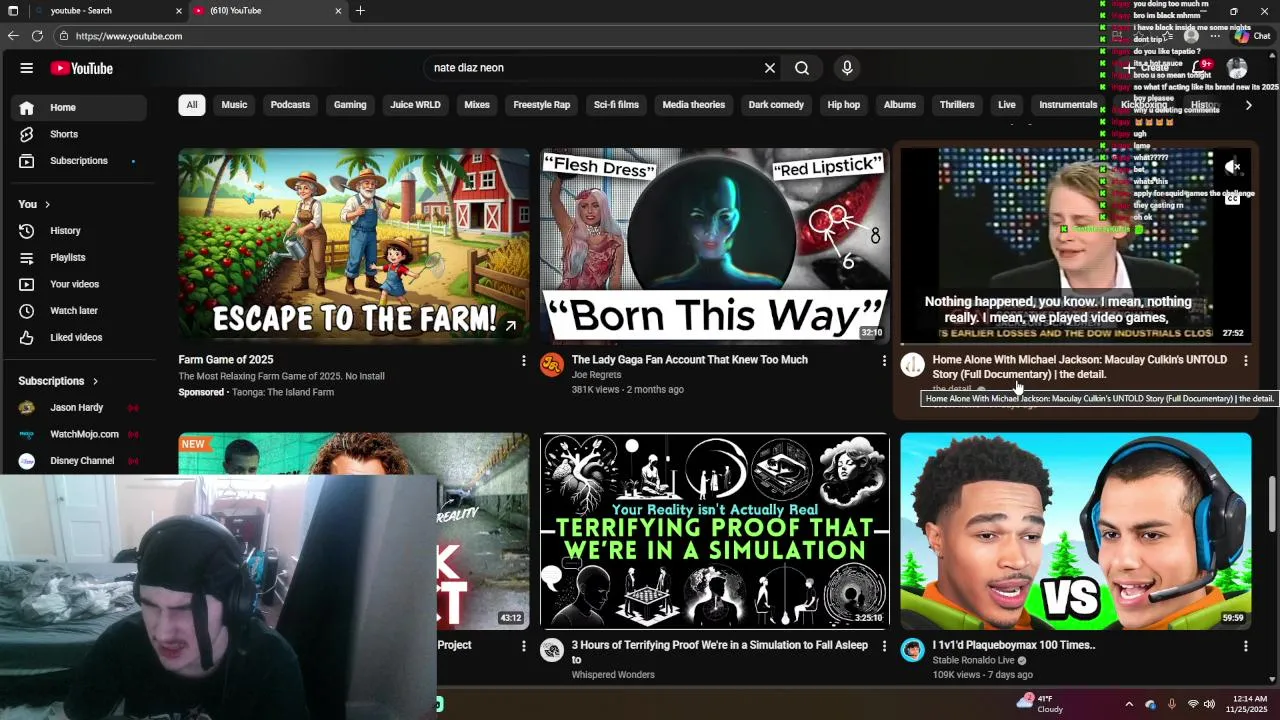Select the Podcasts filter chip
This screenshot has width=1280, height=720.
pos(290,105)
